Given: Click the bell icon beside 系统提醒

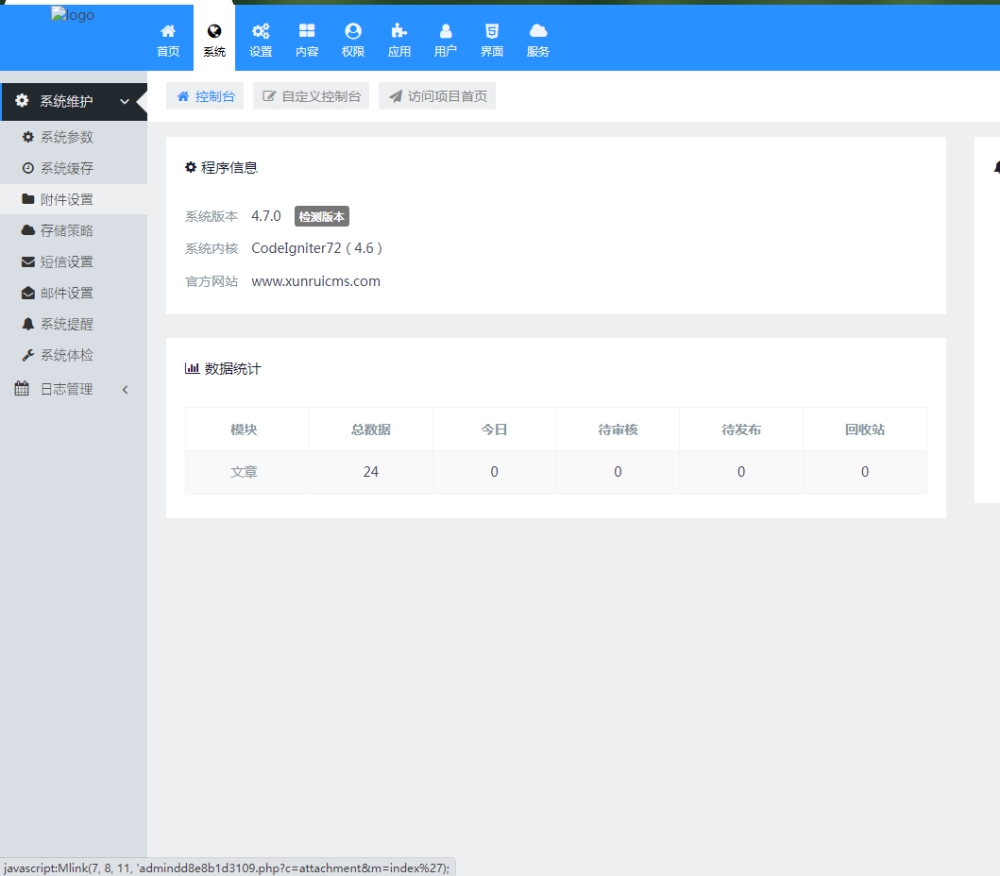Looking at the screenshot, I should tap(28, 324).
